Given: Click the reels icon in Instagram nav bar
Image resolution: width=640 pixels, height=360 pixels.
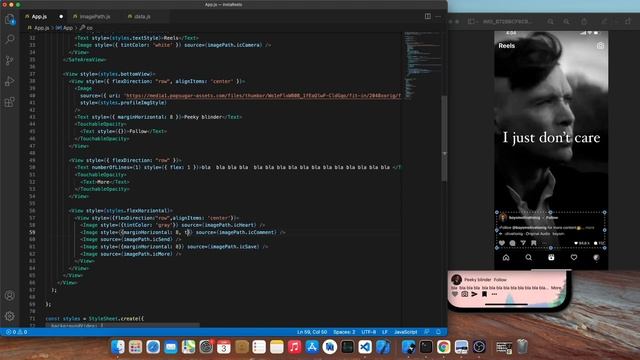Looking at the screenshot, I should point(551,258).
